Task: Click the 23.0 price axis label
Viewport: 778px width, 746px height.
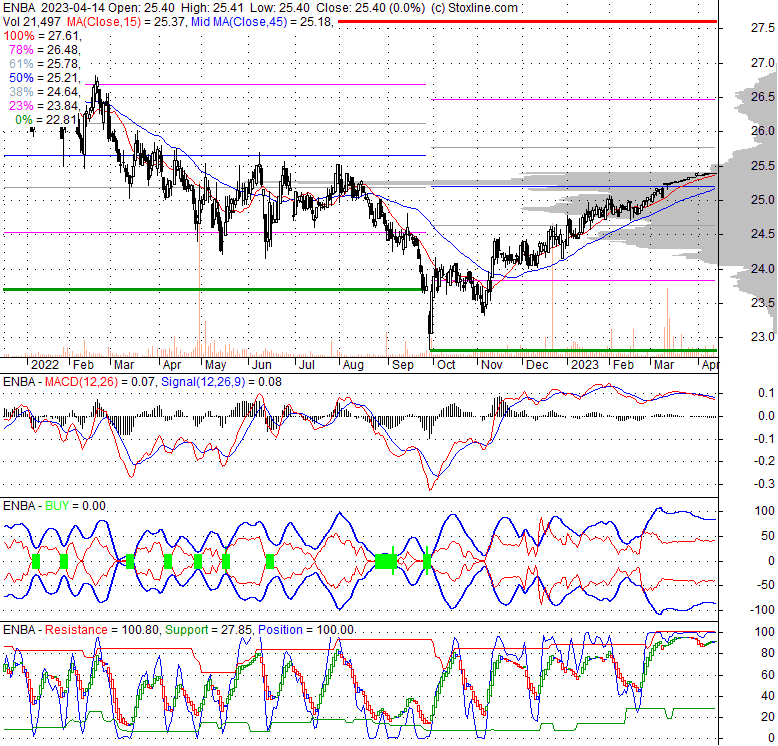Action: point(762,337)
